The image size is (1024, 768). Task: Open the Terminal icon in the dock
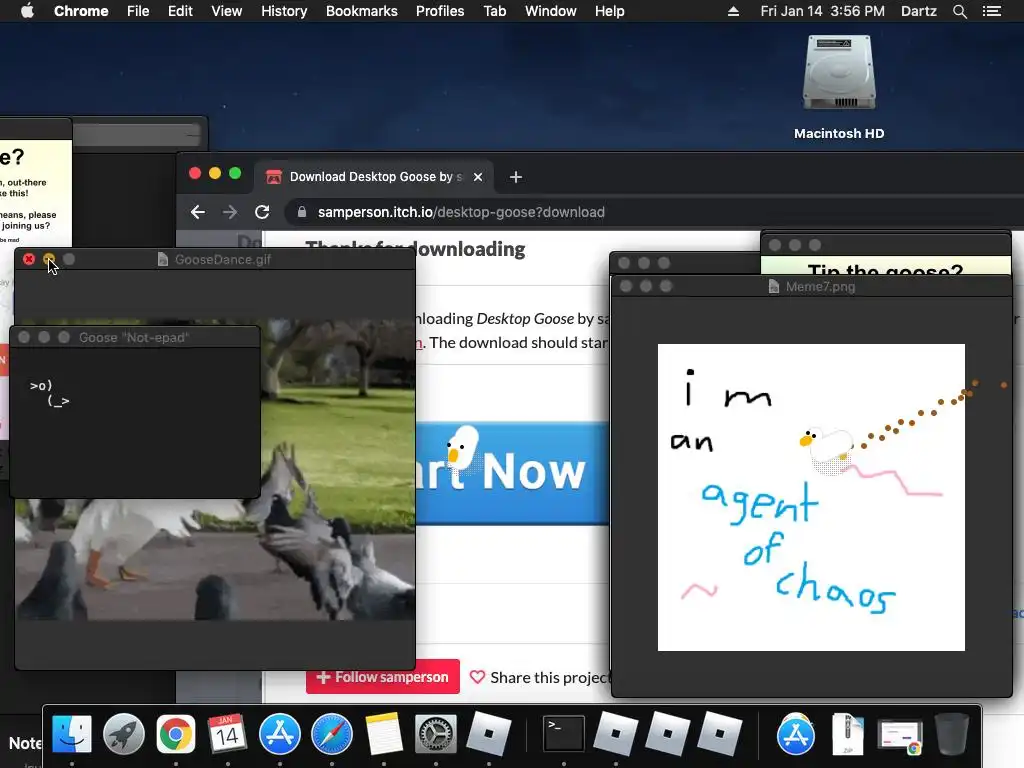(x=564, y=734)
